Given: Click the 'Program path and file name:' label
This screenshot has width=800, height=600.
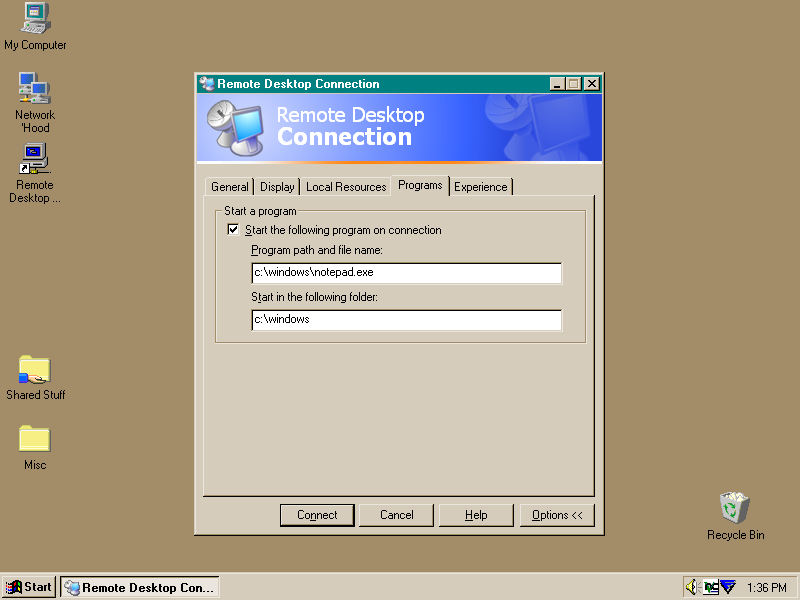Looking at the screenshot, I should [317, 250].
